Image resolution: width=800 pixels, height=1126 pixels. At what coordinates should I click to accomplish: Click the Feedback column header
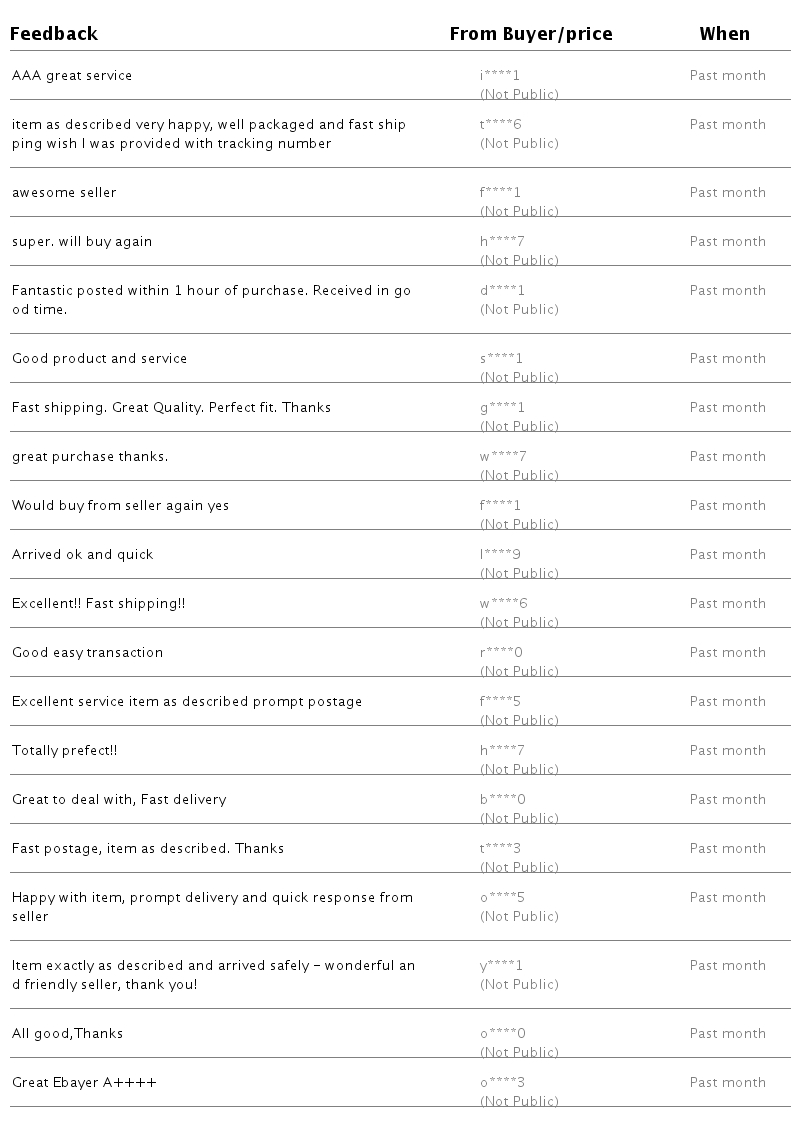click(x=54, y=34)
